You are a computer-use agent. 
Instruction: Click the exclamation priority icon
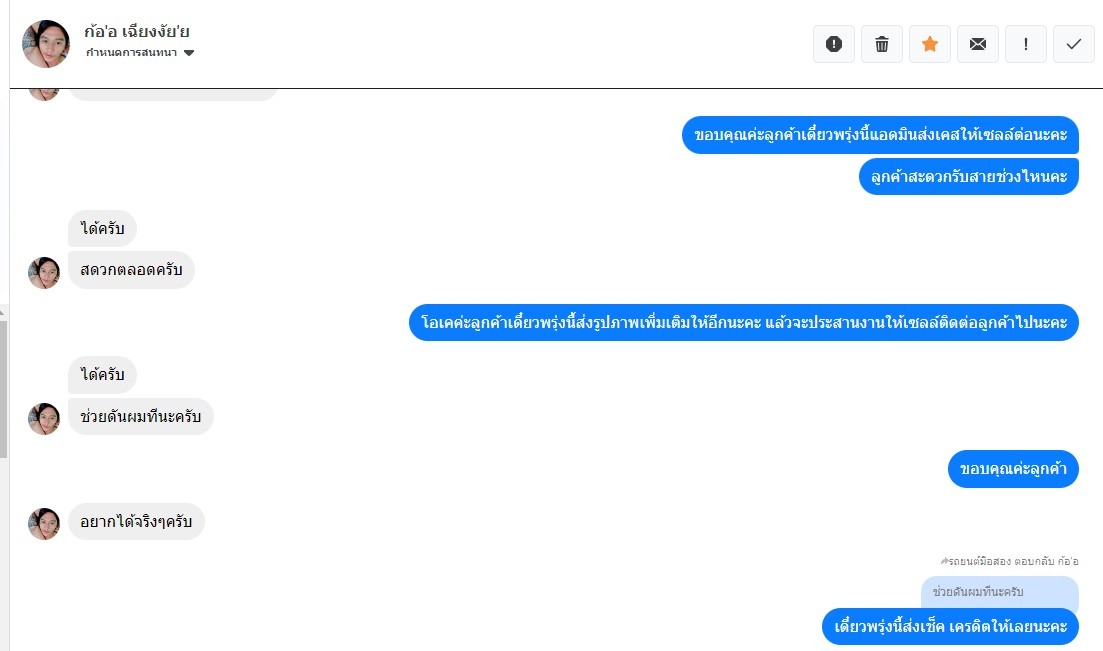click(1026, 44)
